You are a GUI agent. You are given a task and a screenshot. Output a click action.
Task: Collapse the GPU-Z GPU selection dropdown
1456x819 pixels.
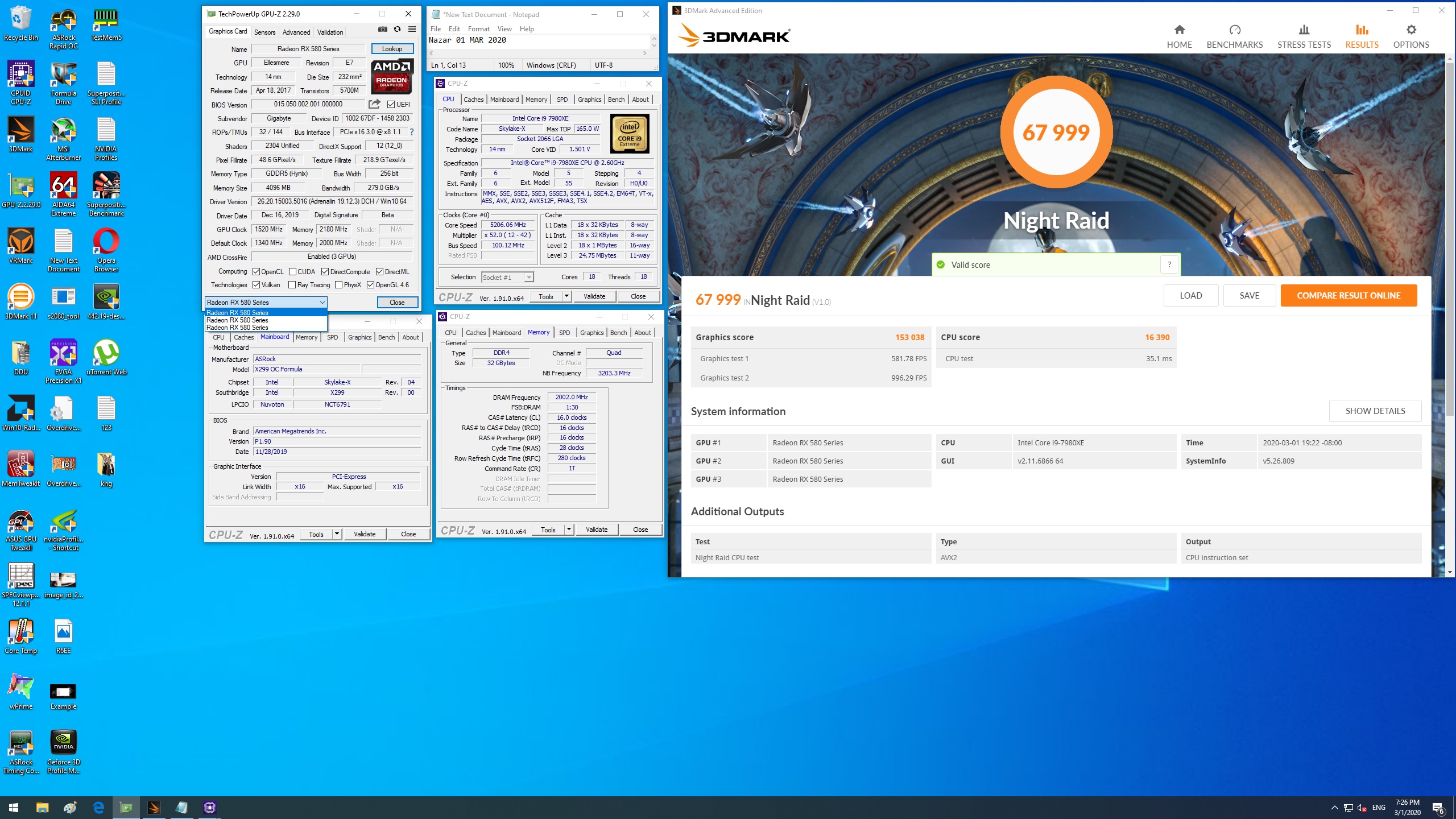tap(322, 303)
